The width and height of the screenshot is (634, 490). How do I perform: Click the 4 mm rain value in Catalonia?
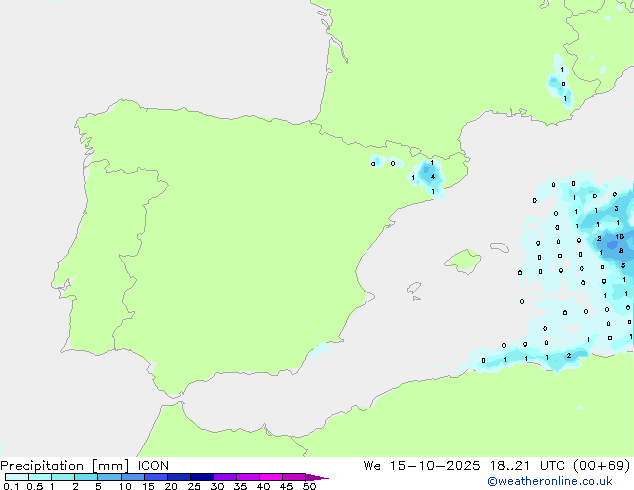pyautogui.click(x=431, y=176)
